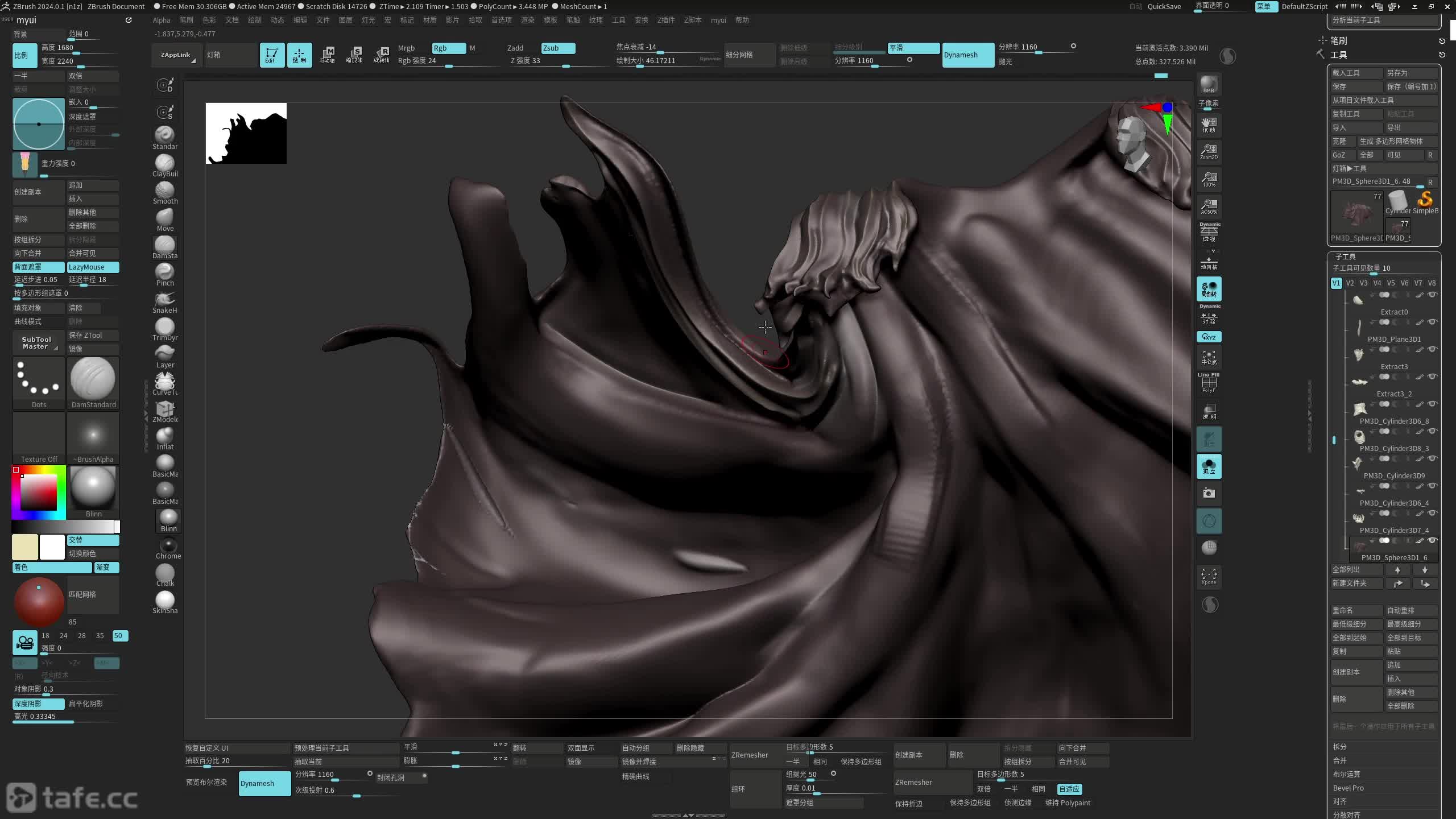The image size is (1456, 819).
Task: Click the BPR render icon
Action: point(1209,84)
